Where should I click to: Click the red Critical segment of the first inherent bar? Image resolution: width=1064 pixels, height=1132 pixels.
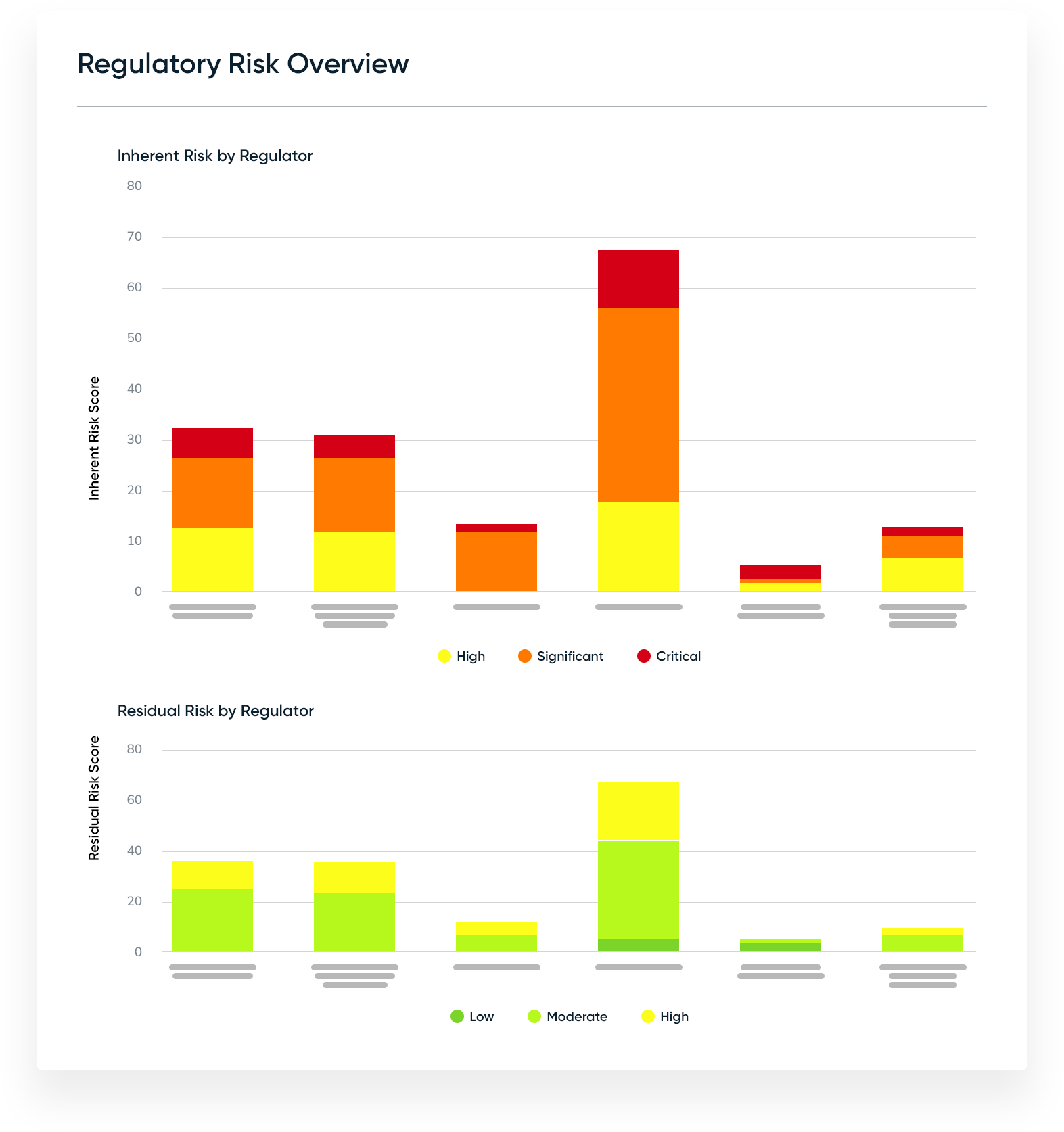coord(212,443)
